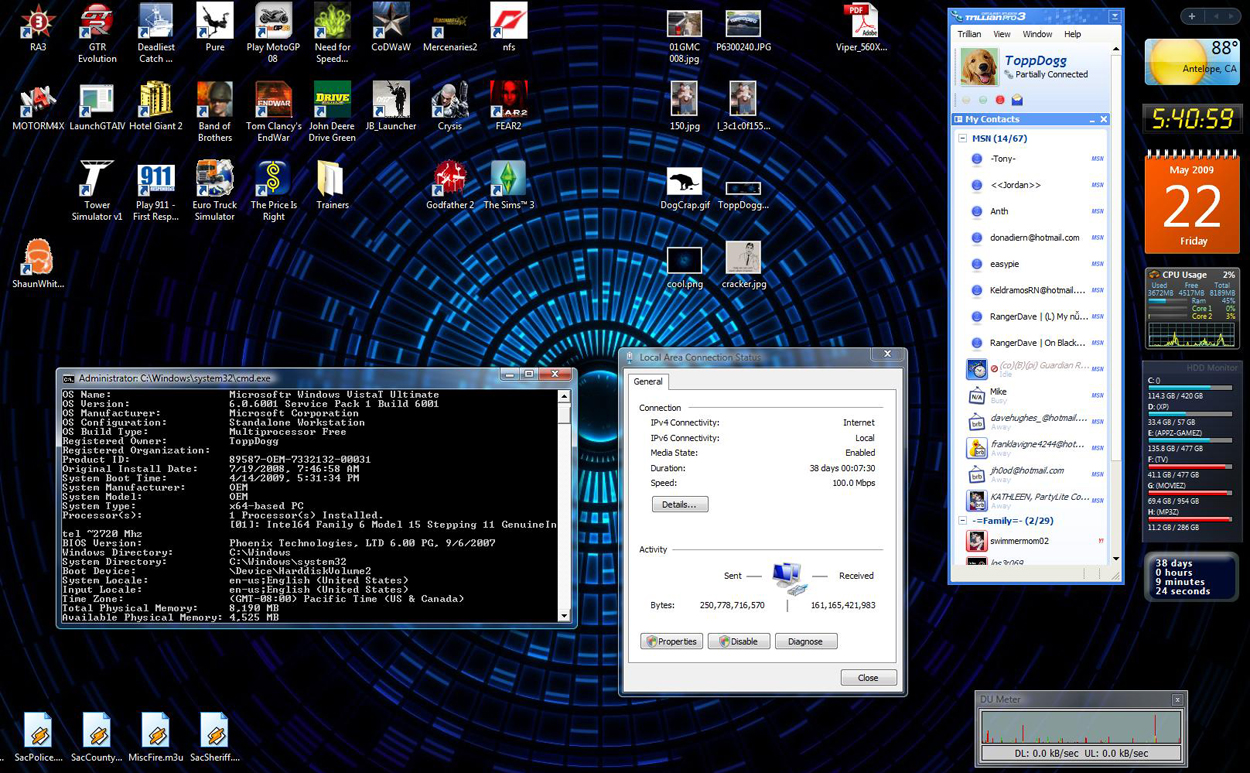This screenshot has height=773, width=1250.
Task: Collapse the MSN (14/67) contact group
Action: pos(962,139)
